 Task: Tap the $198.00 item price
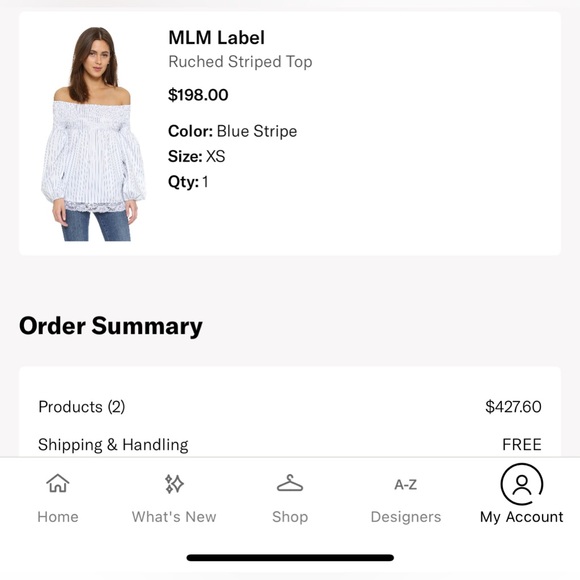click(x=198, y=95)
